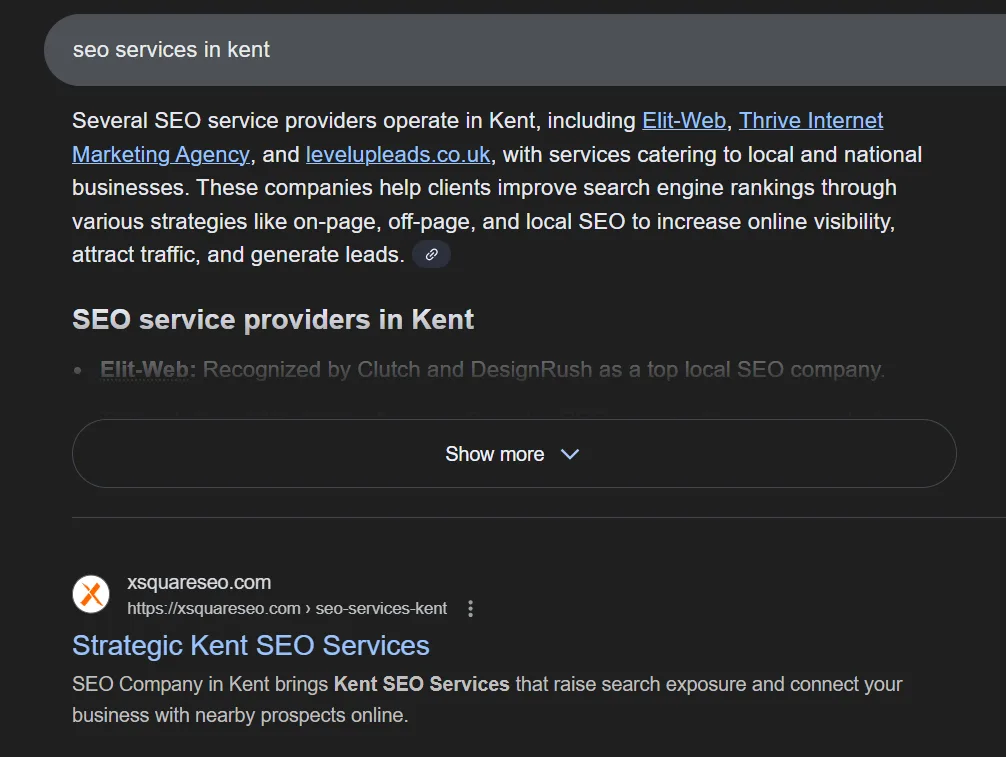1006x757 pixels.
Task: Click the citation chain-link icon after the summary
Action: coord(431,254)
